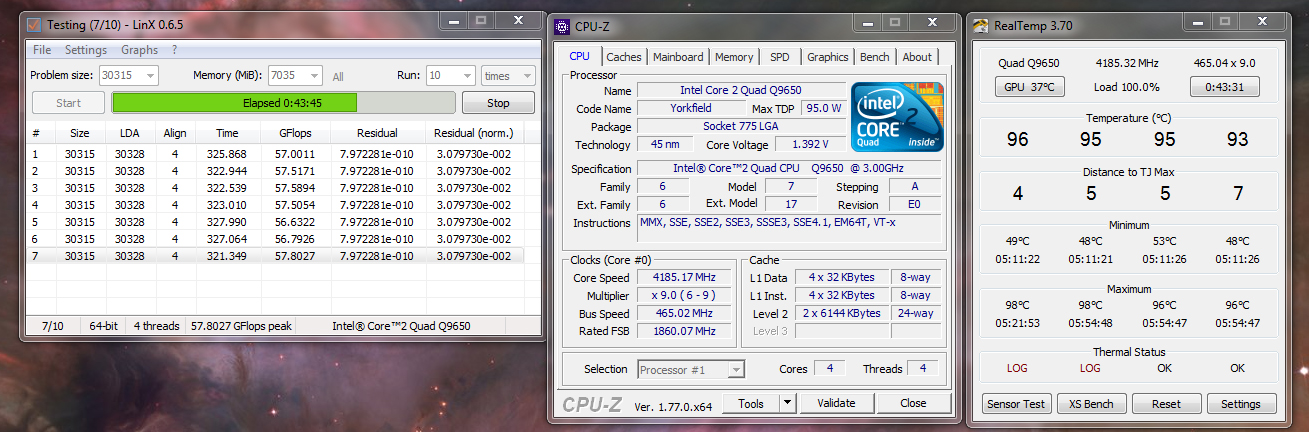The image size is (1309, 432).
Task: Click the LinX title bar app icon
Action: (x=33, y=23)
